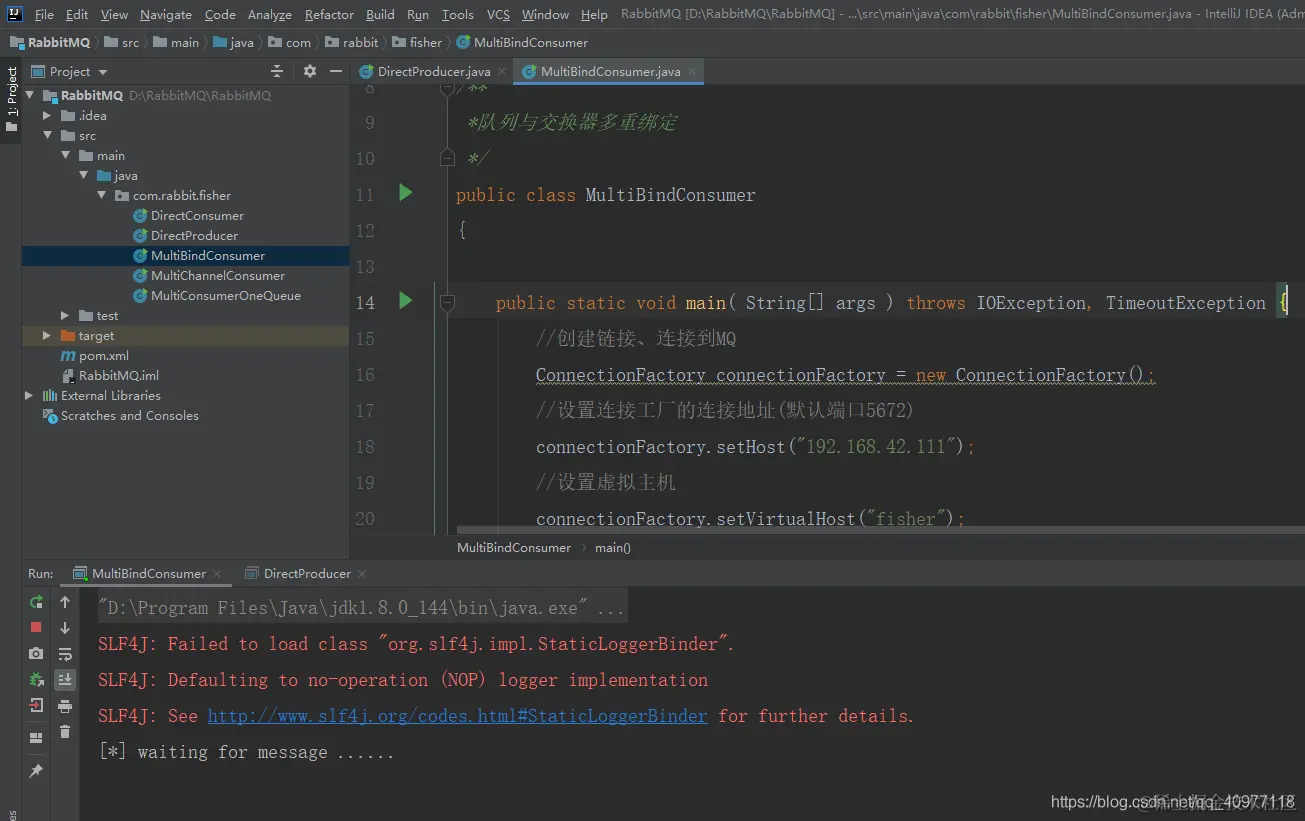This screenshot has width=1305, height=821.
Task: Click '[*] waiting for message' console line
Action: [x=246, y=752]
